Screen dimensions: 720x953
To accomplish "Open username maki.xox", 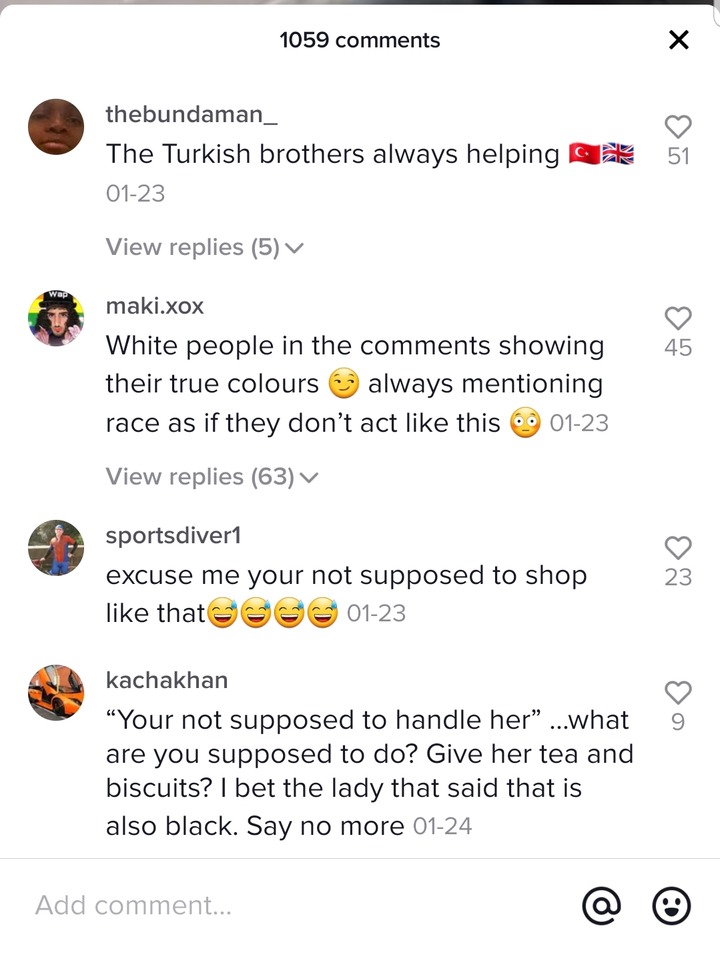I will click(x=155, y=306).
